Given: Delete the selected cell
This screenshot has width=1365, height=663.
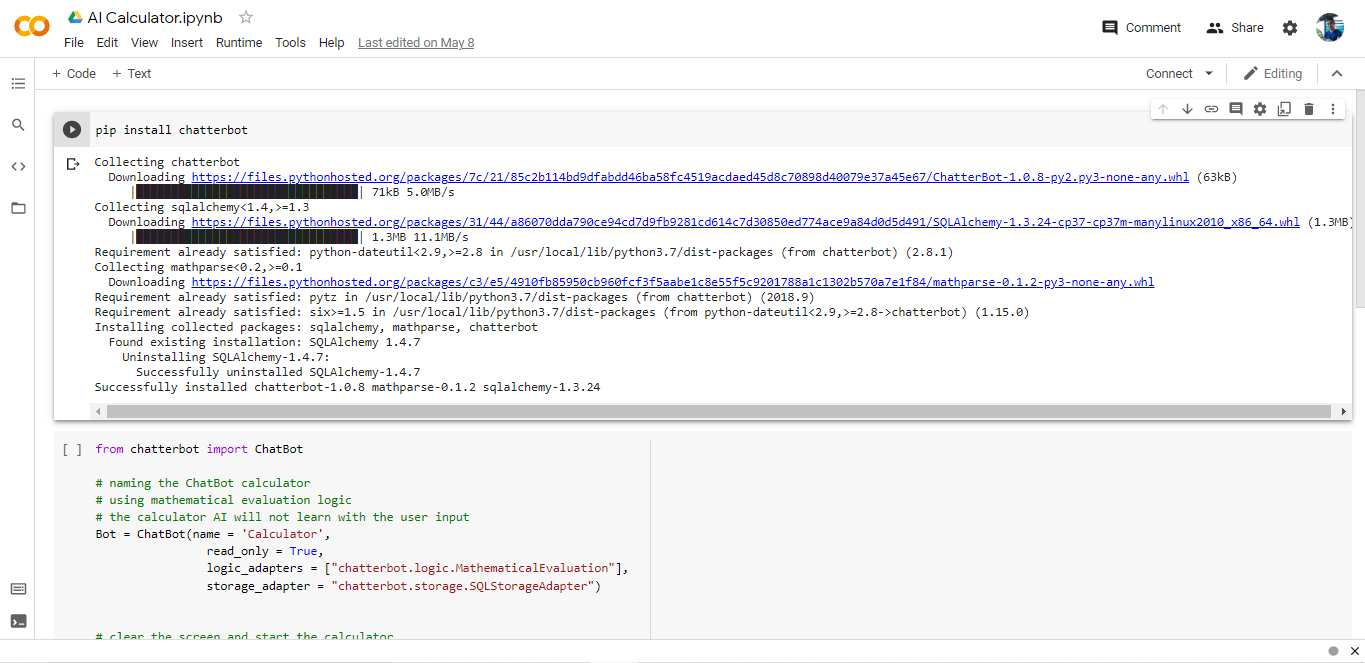Looking at the screenshot, I should [x=1308, y=109].
